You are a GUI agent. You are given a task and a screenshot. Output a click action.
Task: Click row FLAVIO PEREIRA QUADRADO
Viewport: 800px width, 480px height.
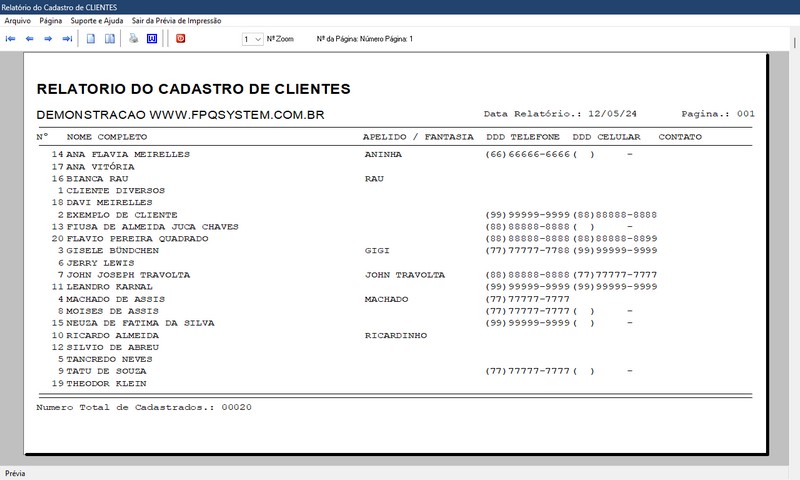click(137, 238)
